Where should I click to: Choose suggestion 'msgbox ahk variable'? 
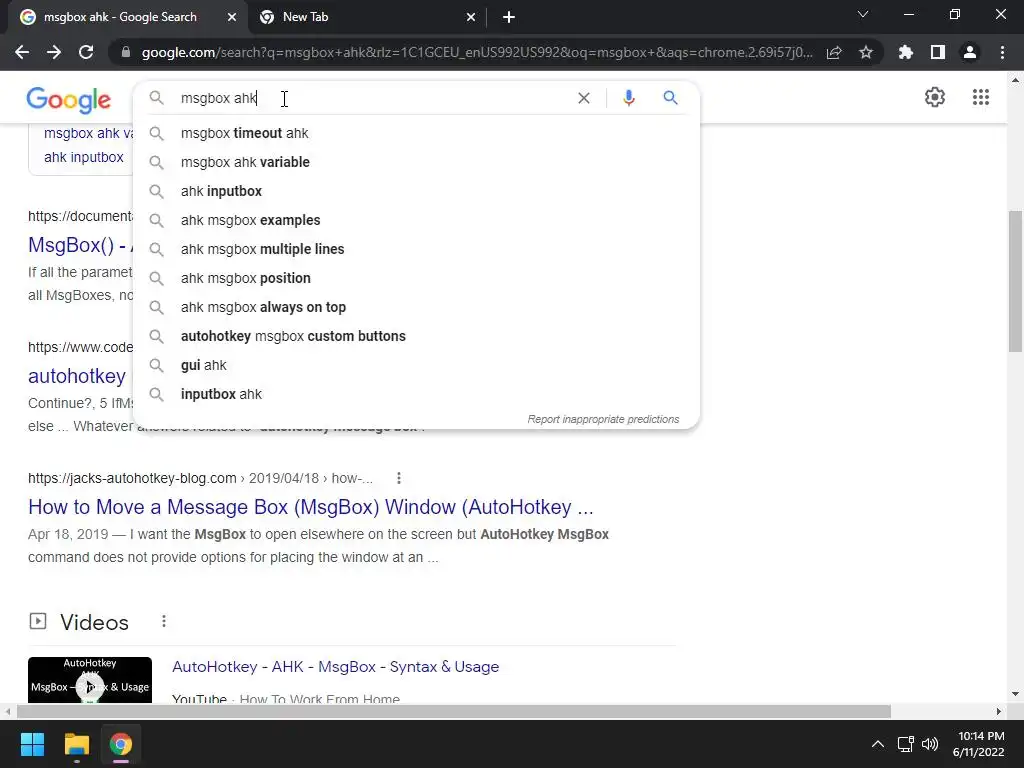click(416, 162)
